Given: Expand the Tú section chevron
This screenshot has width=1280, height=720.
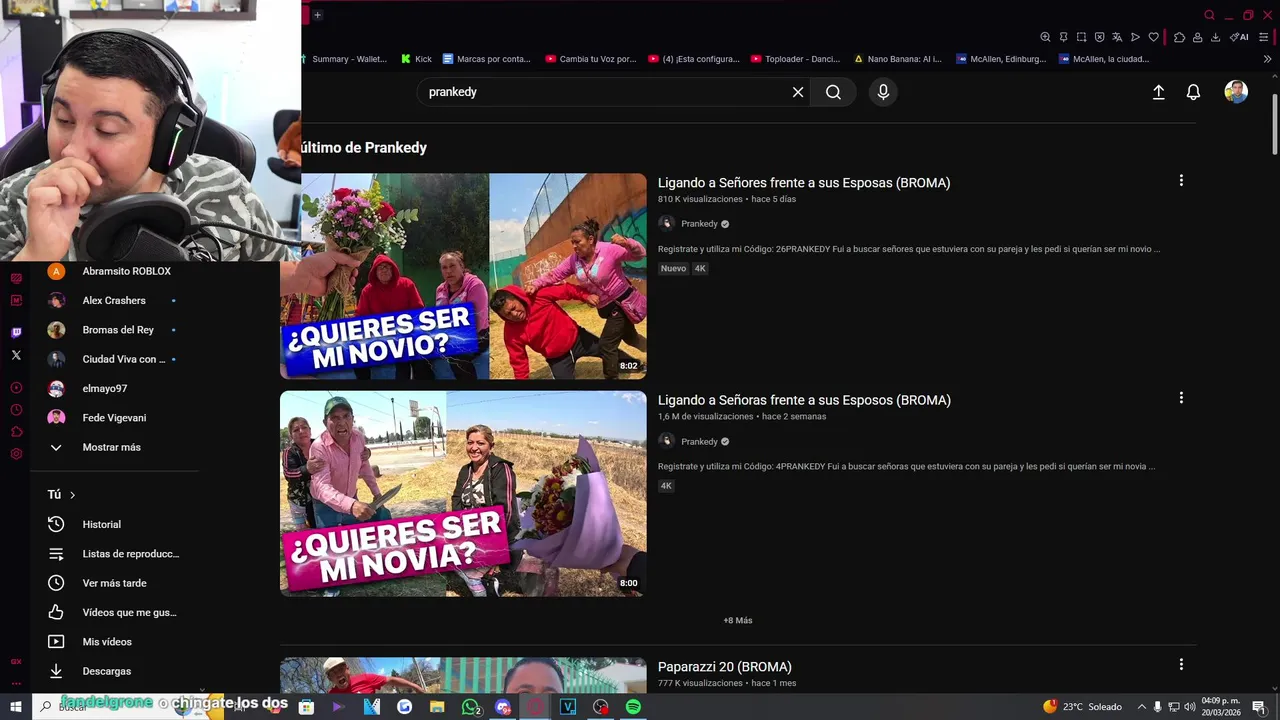Looking at the screenshot, I should point(73,495).
